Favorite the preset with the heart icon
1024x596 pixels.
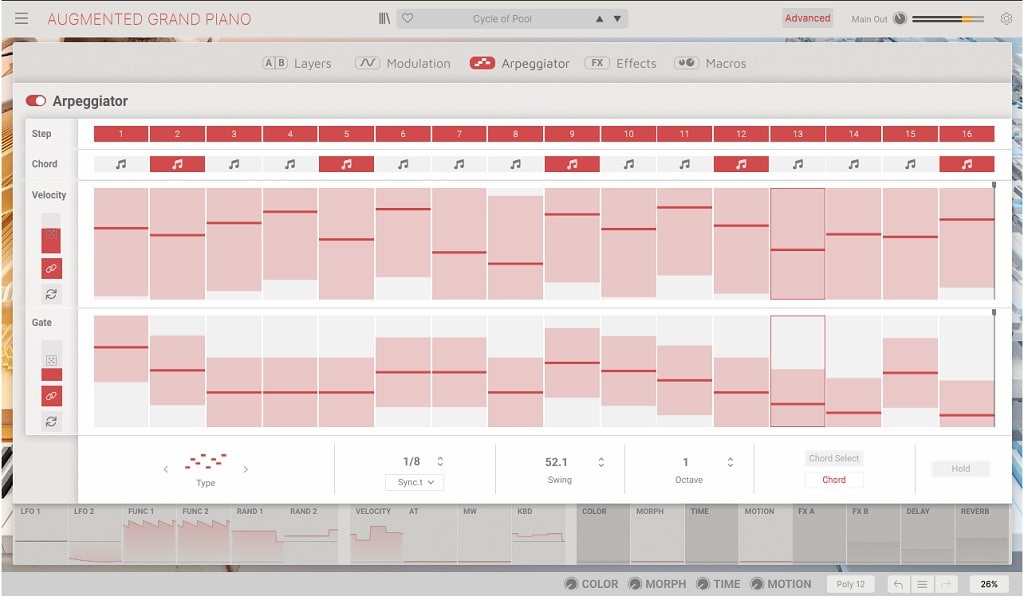click(408, 18)
